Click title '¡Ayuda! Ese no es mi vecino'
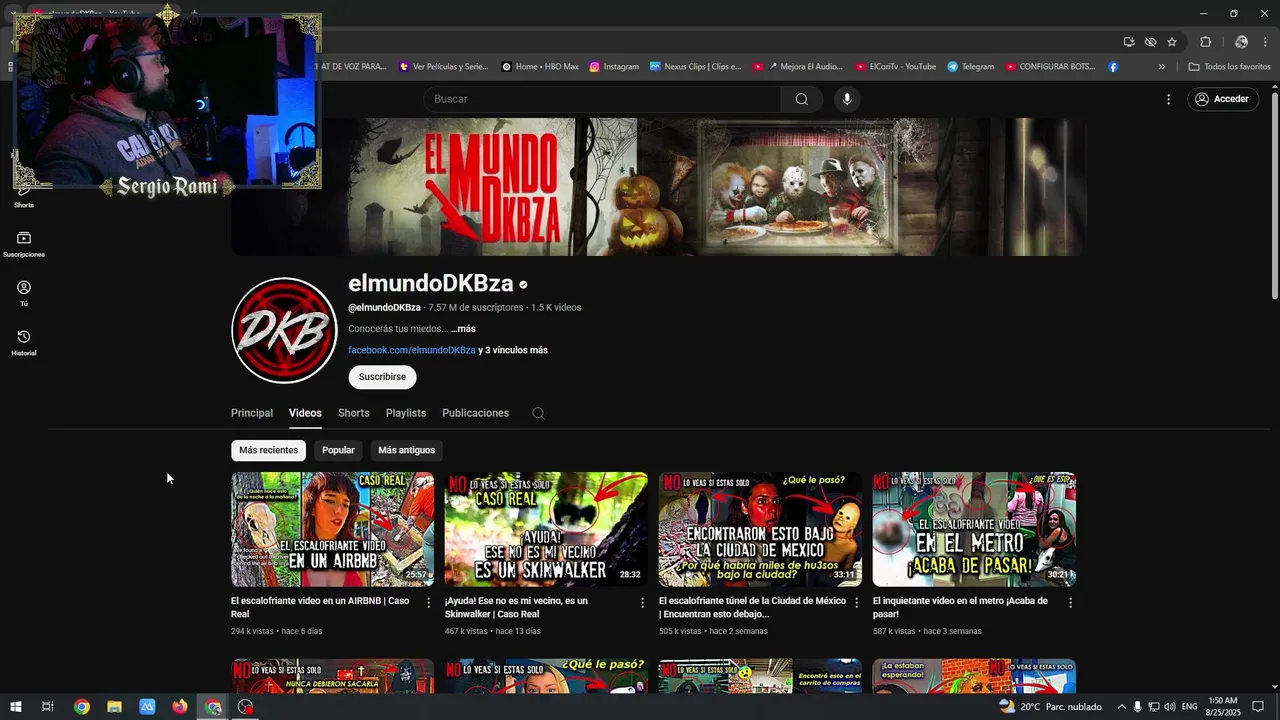This screenshot has height=720, width=1280. coord(516,607)
